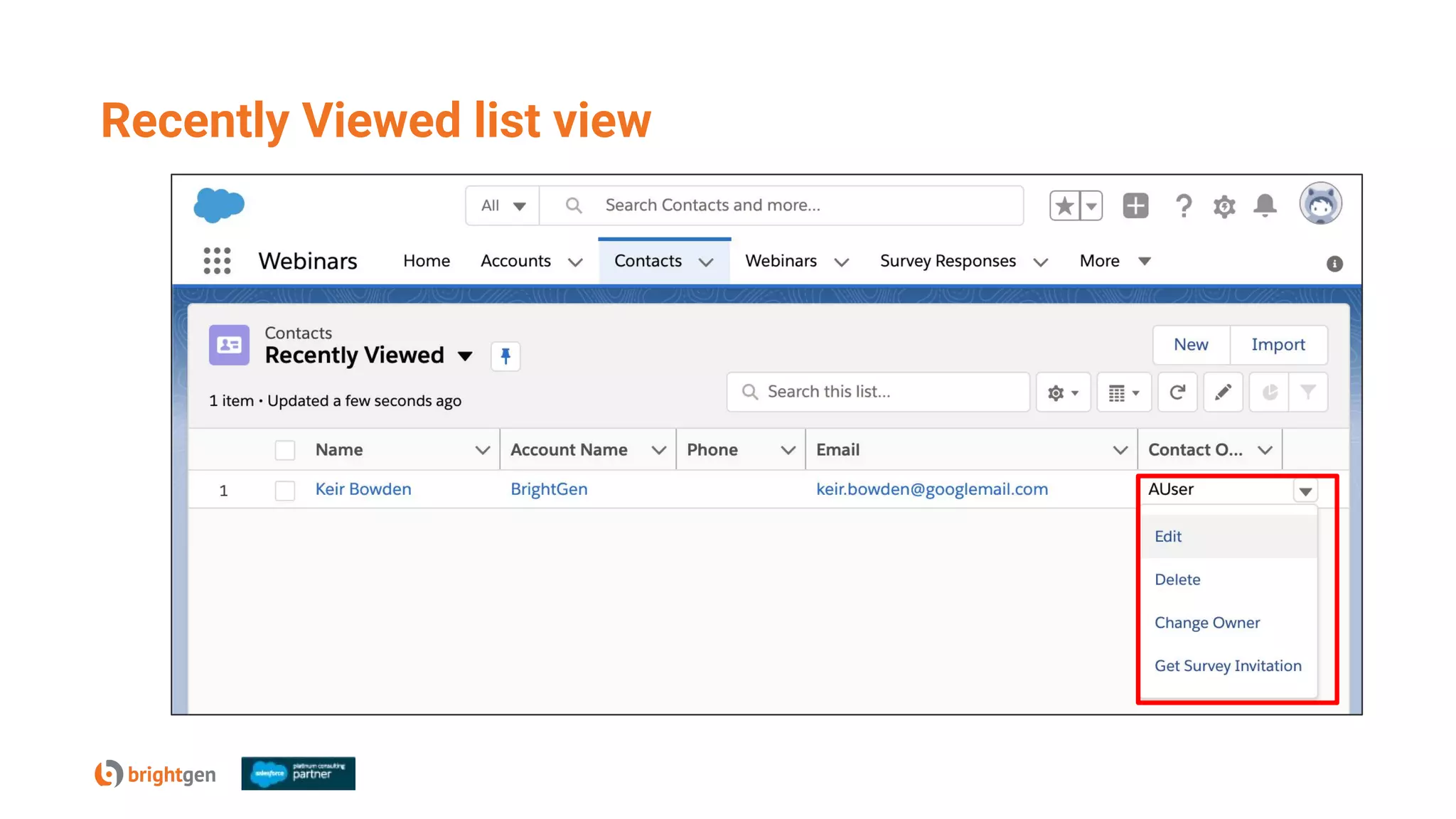The image size is (1456, 819).
Task: Select the Keir Bowden row checkbox
Action: (x=285, y=491)
